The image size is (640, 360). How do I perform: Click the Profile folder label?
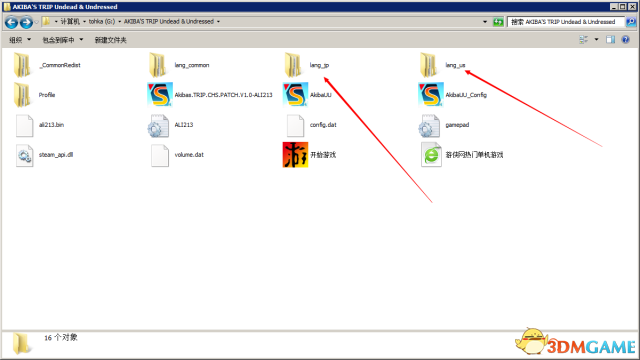pyautogui.click(x=47, y=95)
